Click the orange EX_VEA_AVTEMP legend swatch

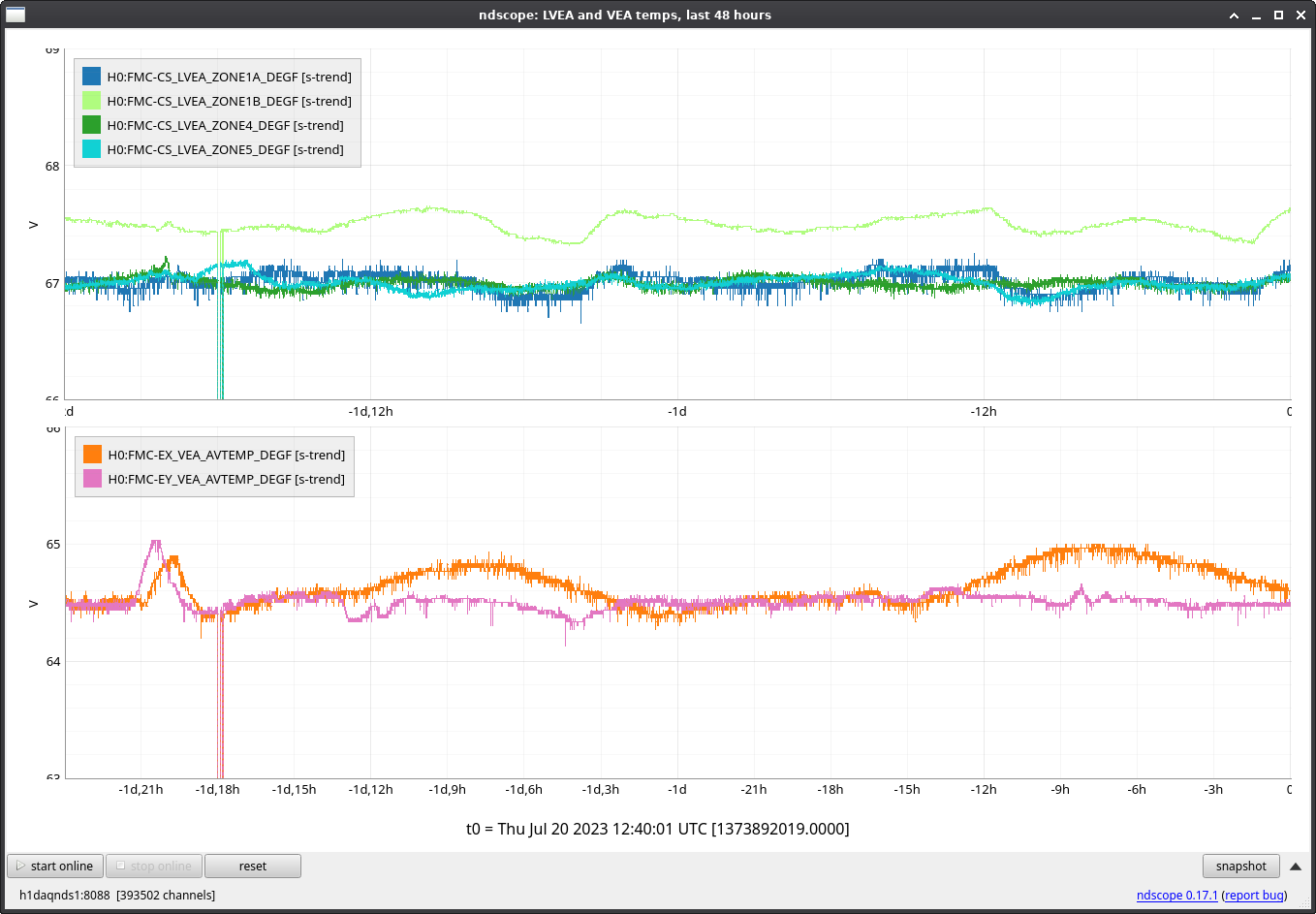[x=93, y=455]
